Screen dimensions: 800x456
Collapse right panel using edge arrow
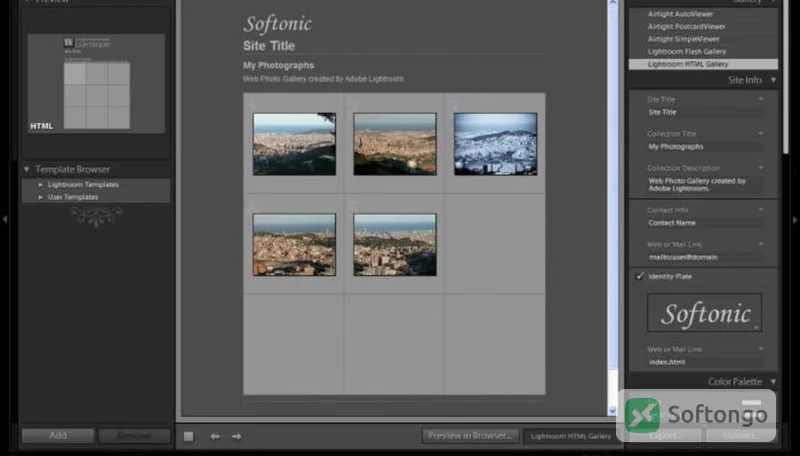[795, 220]
